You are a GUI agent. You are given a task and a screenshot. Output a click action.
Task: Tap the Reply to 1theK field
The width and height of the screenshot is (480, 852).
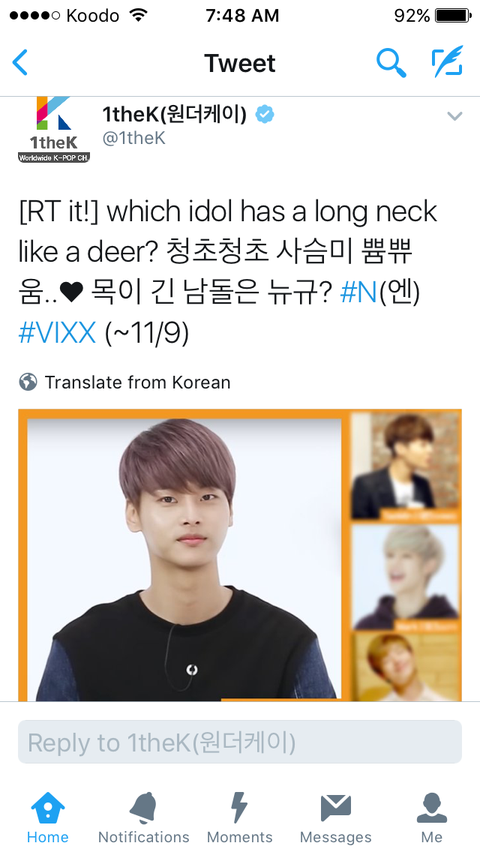(x=240, y=742)
